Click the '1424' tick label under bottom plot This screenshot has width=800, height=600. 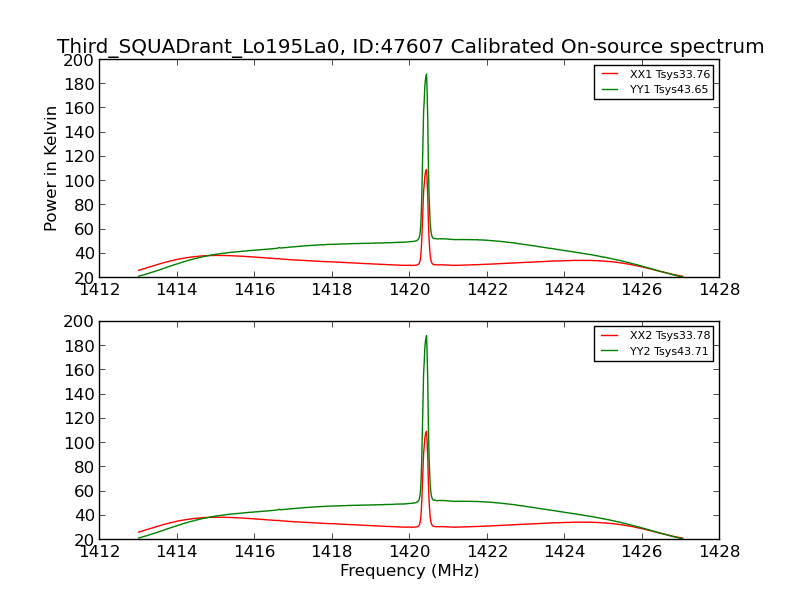point(564,551)
